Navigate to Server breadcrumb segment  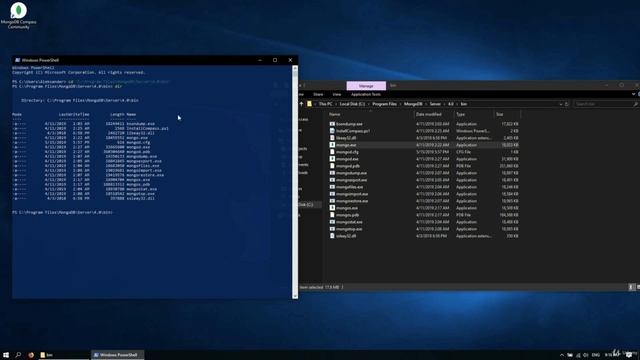[x=435, y=104]
